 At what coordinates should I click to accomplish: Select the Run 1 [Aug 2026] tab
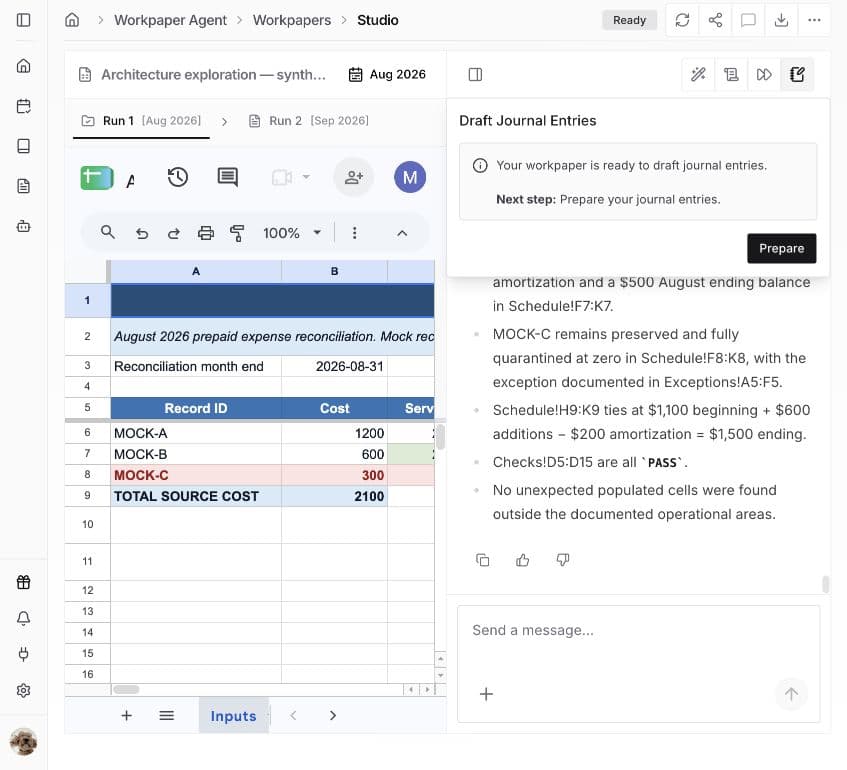click(x=141, y=120)
